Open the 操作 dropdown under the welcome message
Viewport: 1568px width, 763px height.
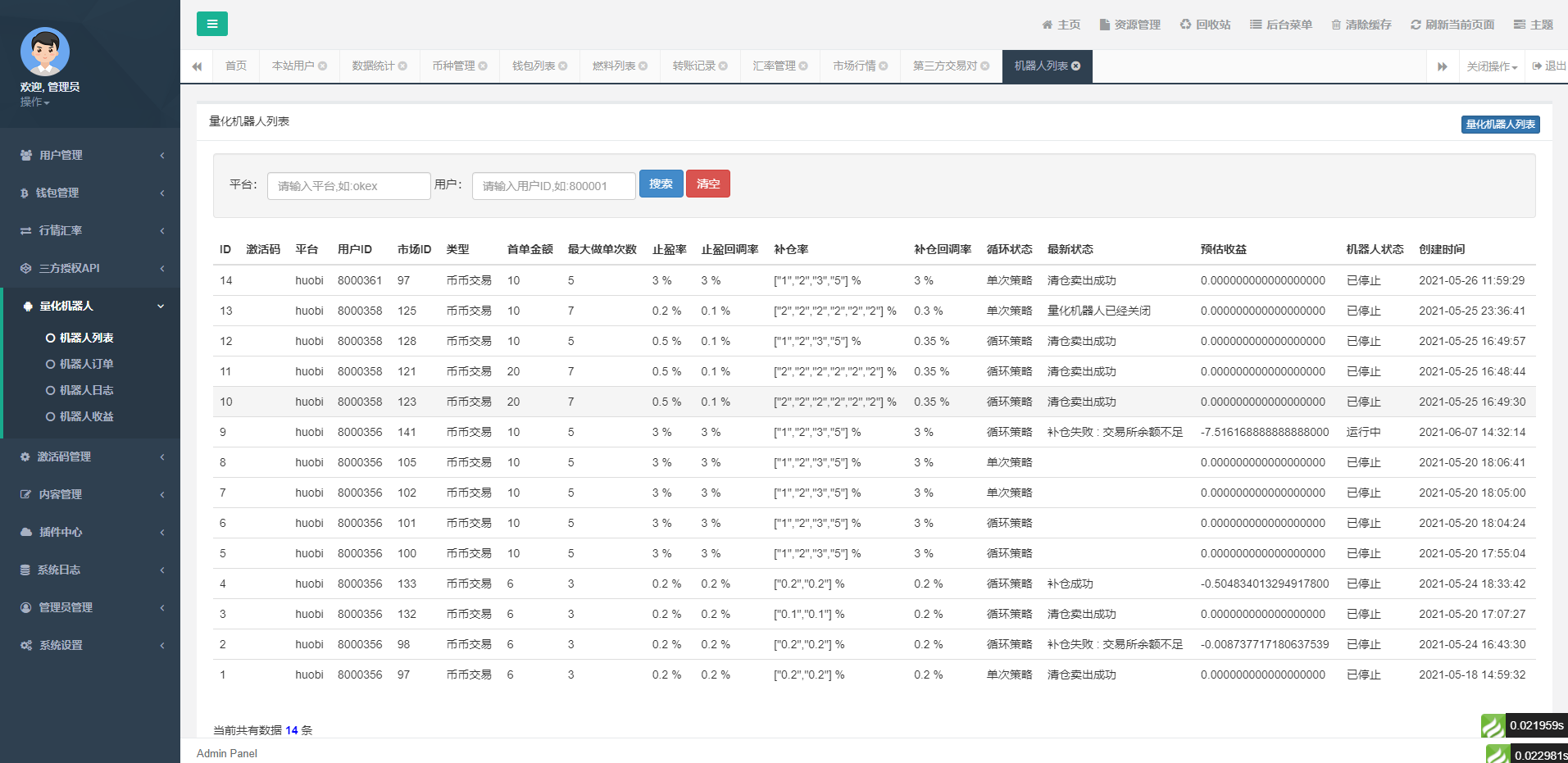[34, 102]
